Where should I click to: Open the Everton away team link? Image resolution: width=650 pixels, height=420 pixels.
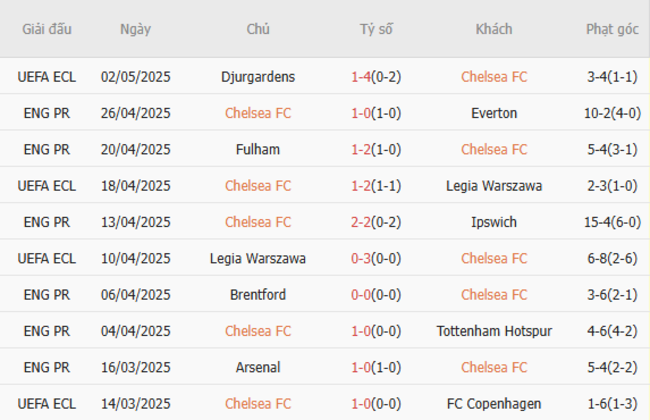click(x=494, y=113)
